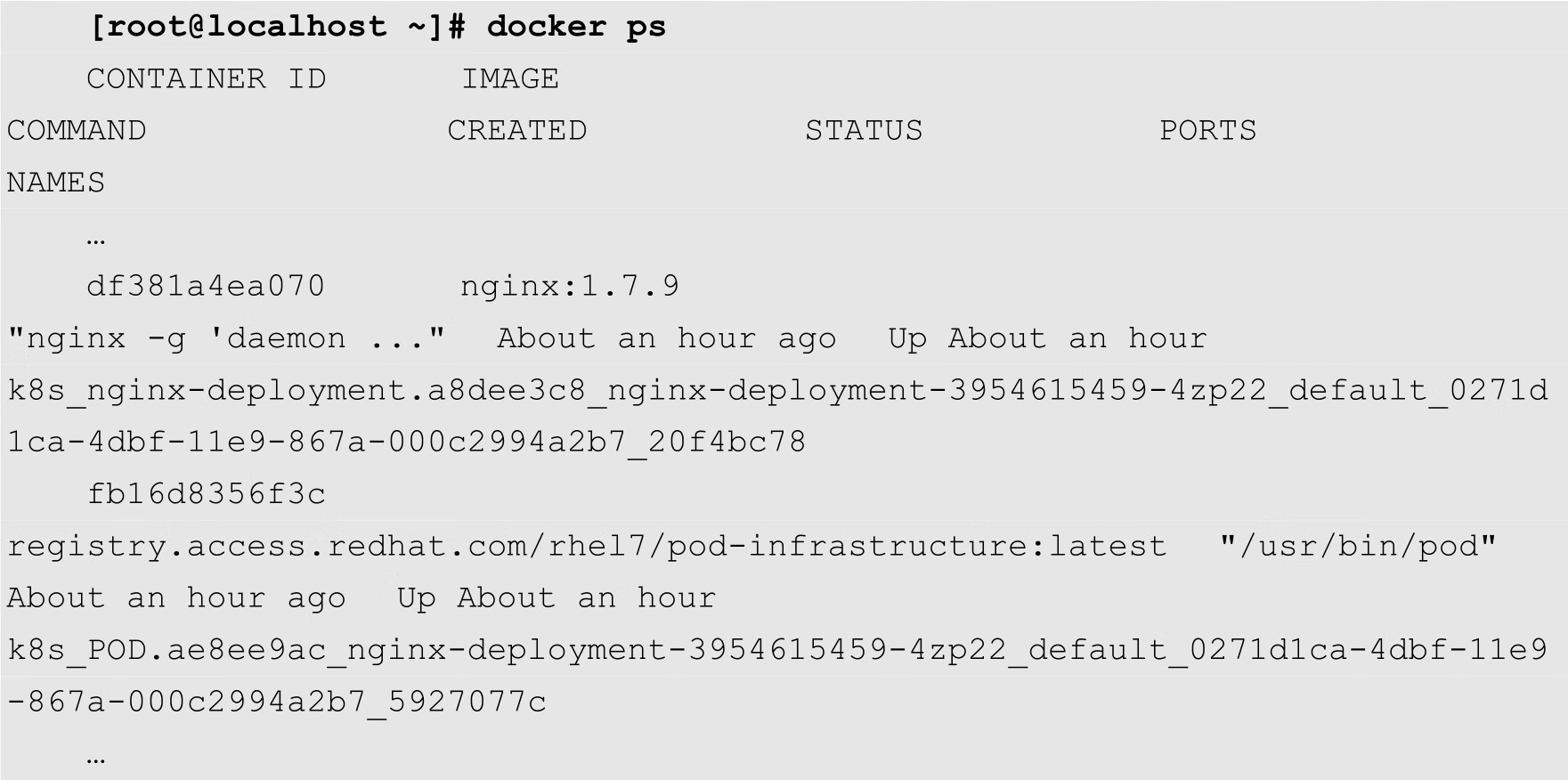This screenshot has width=1568, height=780.
Task: Click the "nginx -g 'daemon ..." command text
Action: click(x=226, y=338)
